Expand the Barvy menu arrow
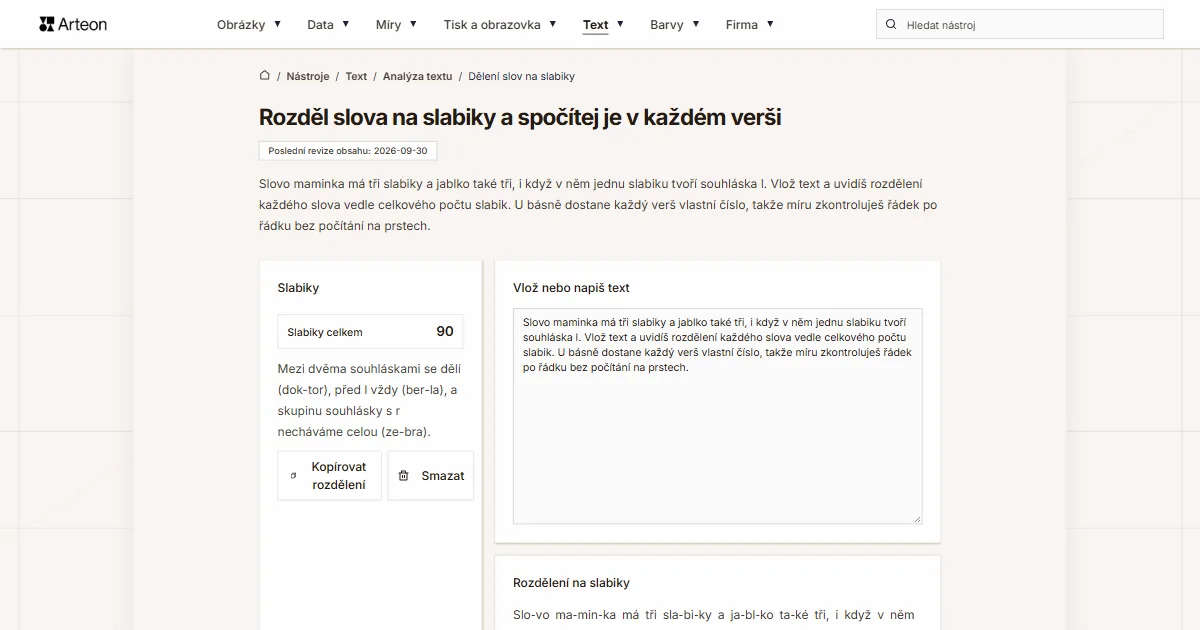 (696, 24)
